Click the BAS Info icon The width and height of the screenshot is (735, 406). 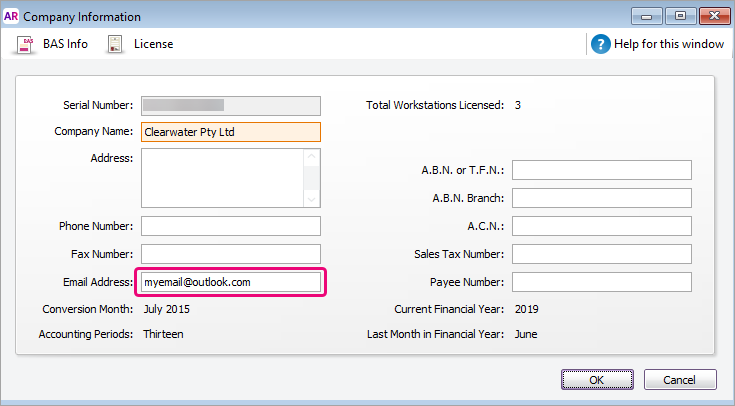coord(27,44)
